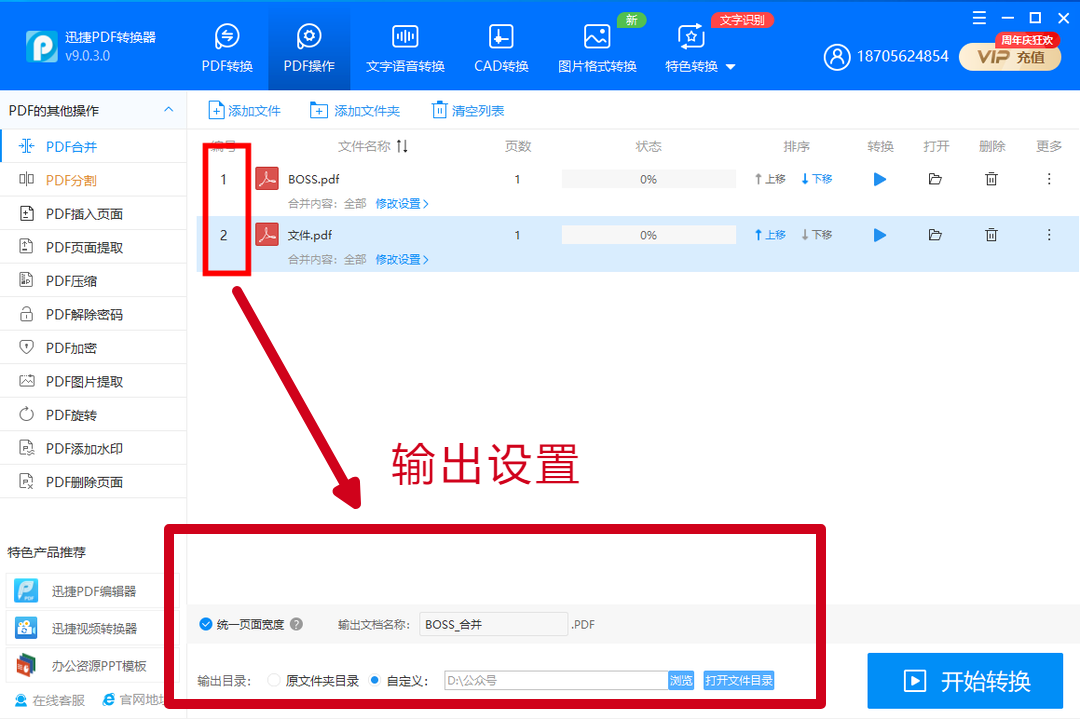The height and width of the screenshot is (719, 1080).
Task: Click the 输出文档名称 input field
Action: tap(493, 624)
